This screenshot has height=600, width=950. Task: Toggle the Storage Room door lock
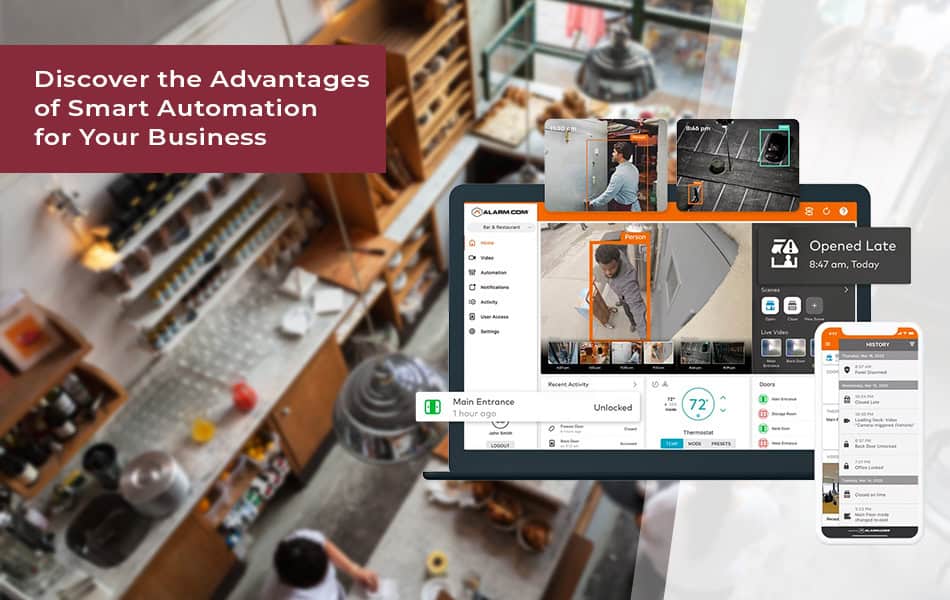point(764,413)
